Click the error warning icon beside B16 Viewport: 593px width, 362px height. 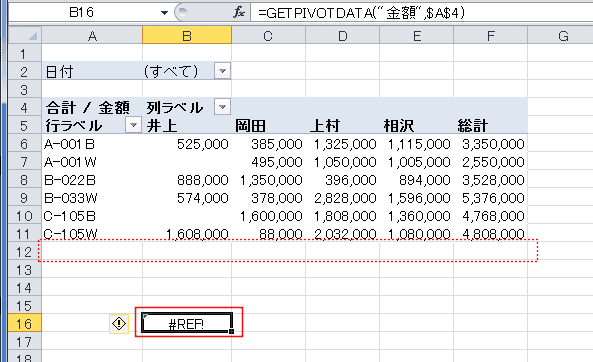[x=119, y=324]
